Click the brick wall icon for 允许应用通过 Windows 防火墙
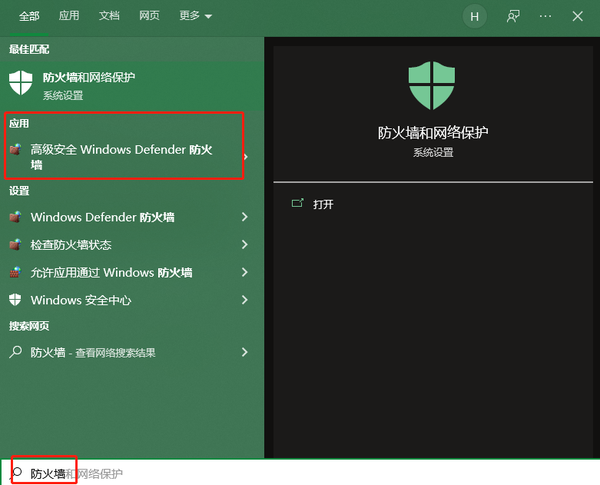Screen dimensions: 600x485 (x=15, y=272)
